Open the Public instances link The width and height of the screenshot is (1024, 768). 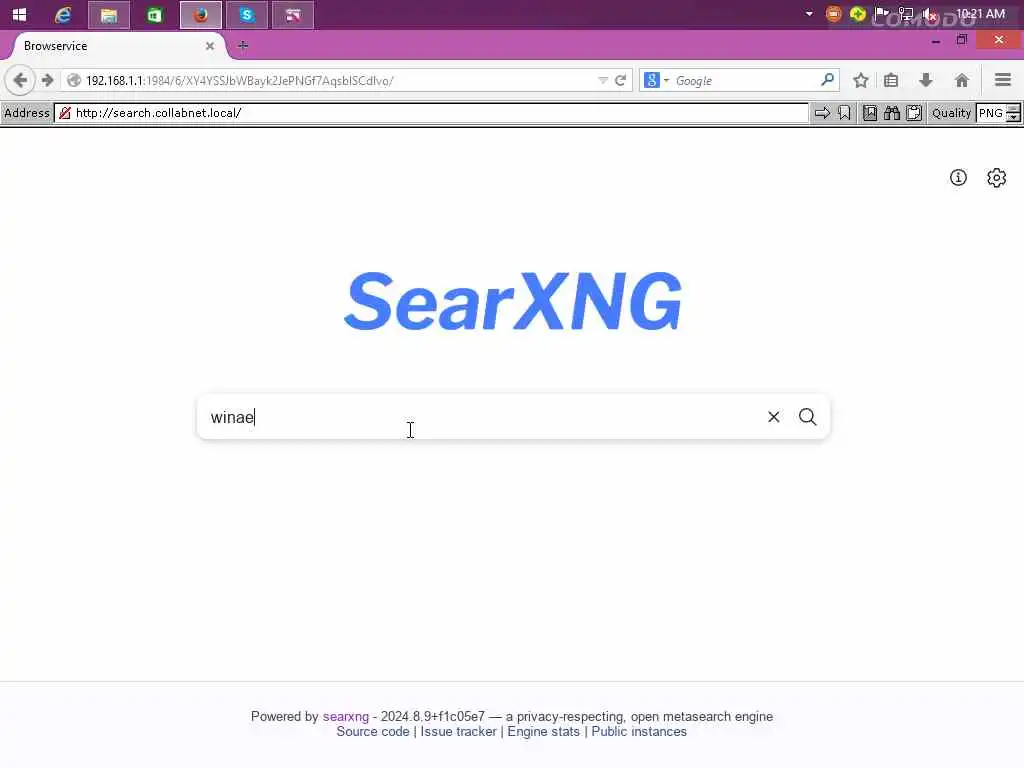coord(639,732)
